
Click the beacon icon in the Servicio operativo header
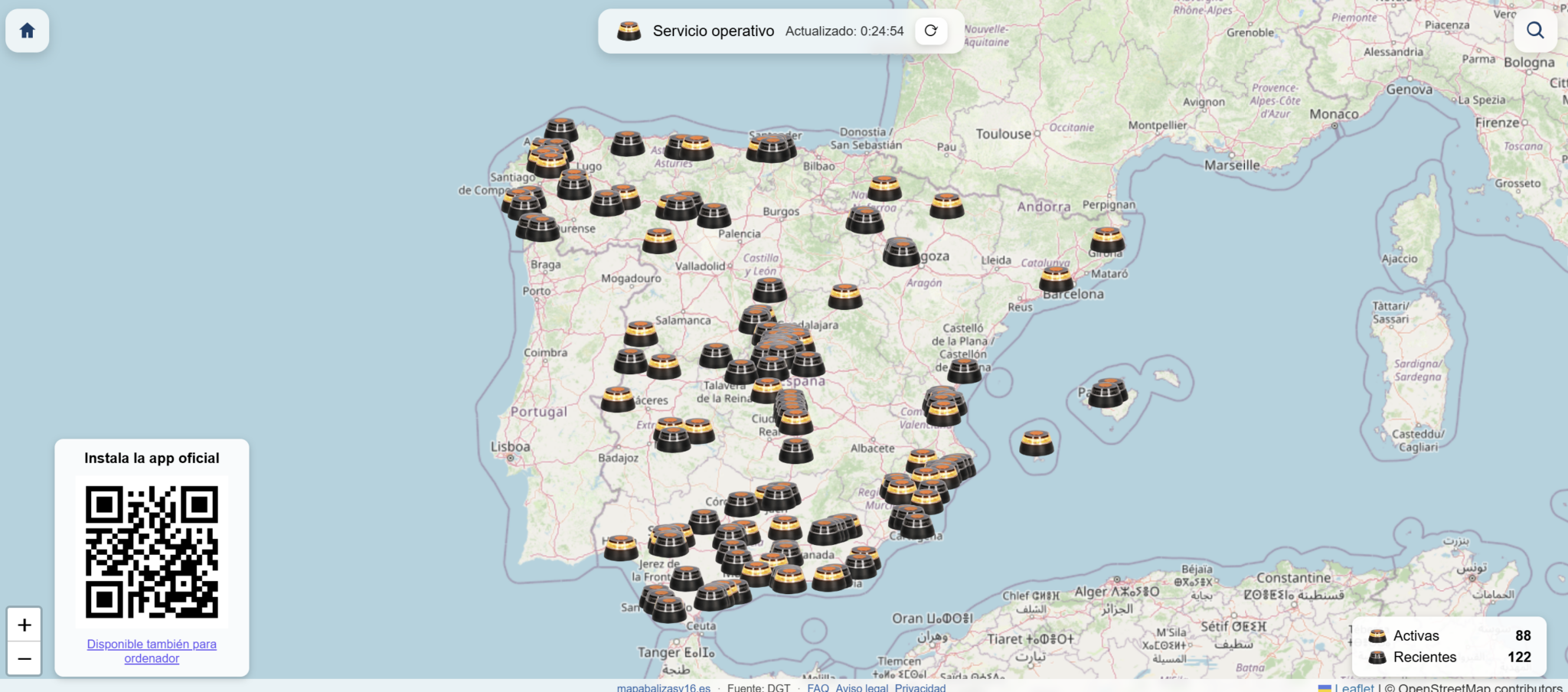click(x=629, y=31)
